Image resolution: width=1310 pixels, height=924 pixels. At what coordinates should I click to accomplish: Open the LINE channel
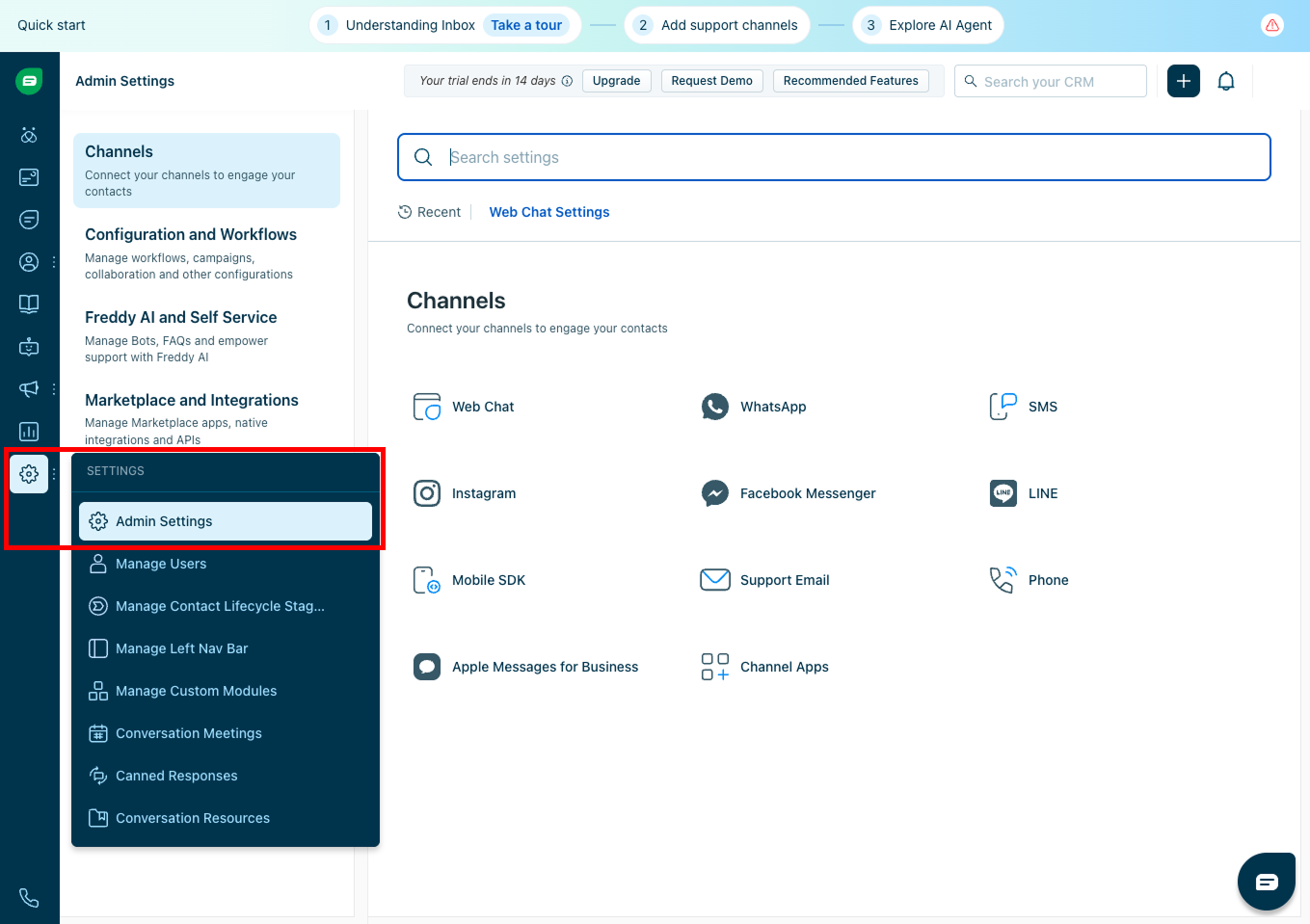tap(1024, 493)
